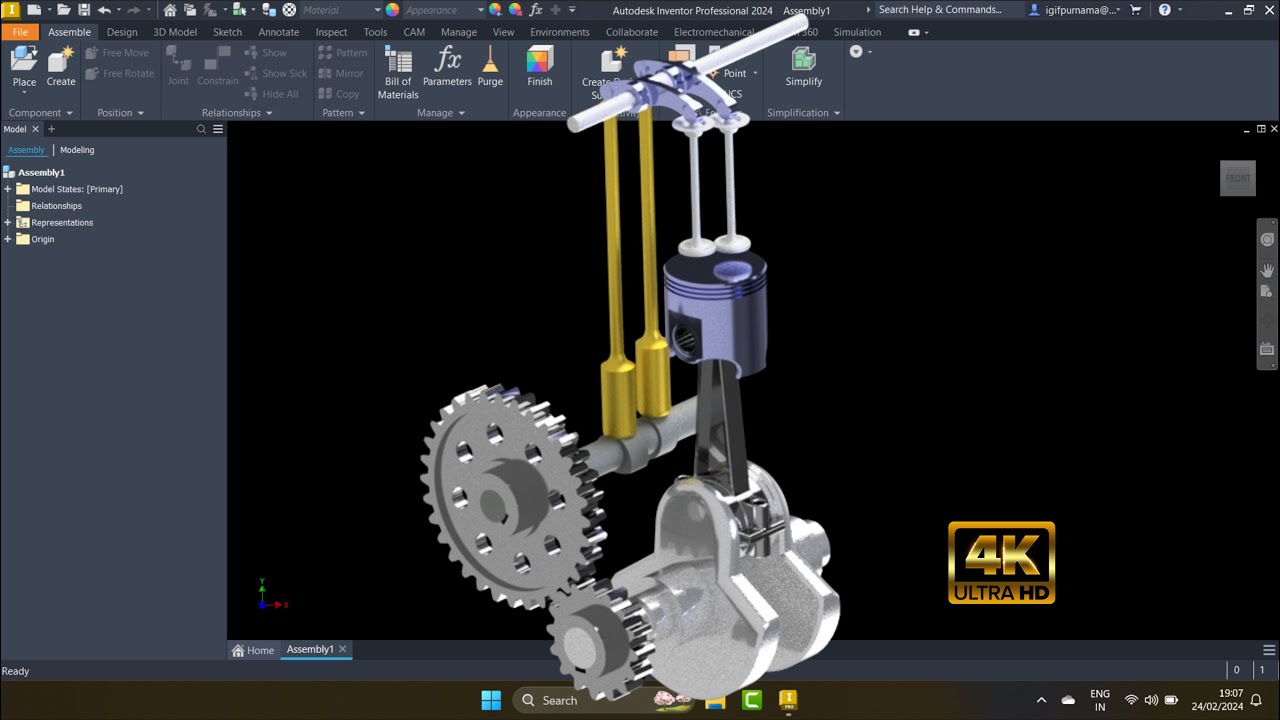Click the shopping cart icon
The image size is (1280, 720).
1136,10
